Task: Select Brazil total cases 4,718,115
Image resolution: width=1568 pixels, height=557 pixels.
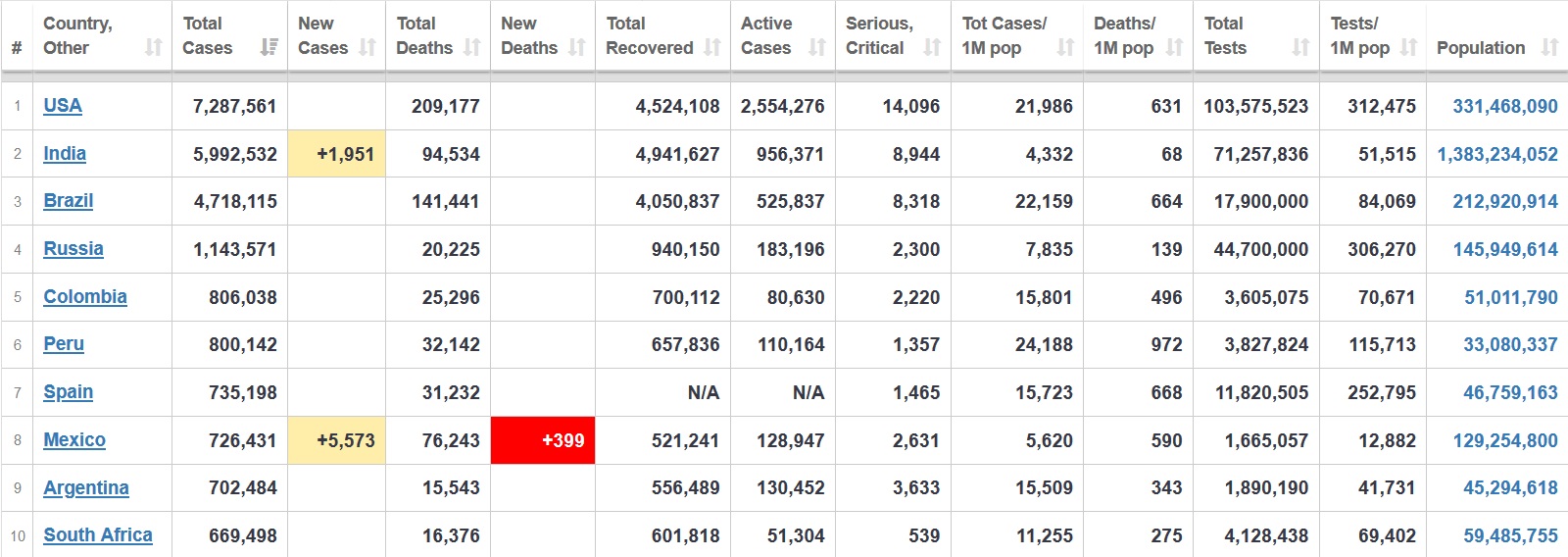Action: (x=235, y=201)
